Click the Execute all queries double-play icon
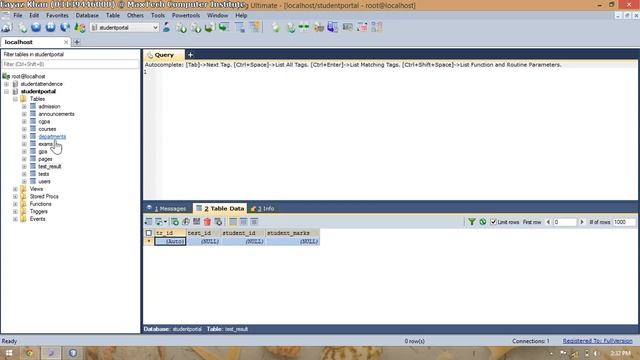 click(50, 27)
